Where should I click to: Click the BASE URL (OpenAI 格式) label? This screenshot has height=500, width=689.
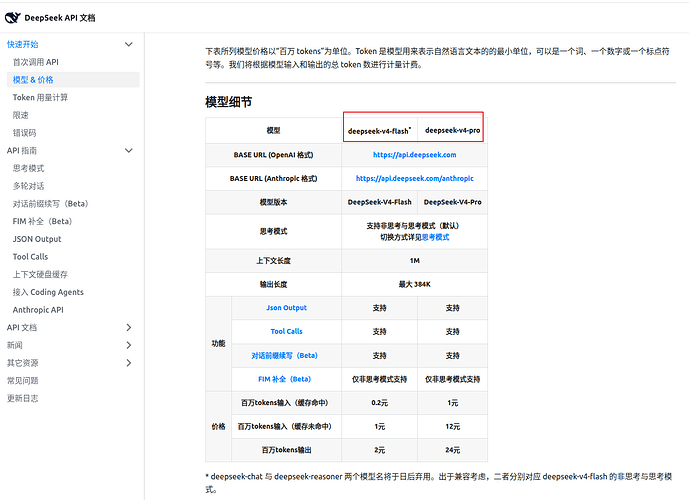(273, 155)
